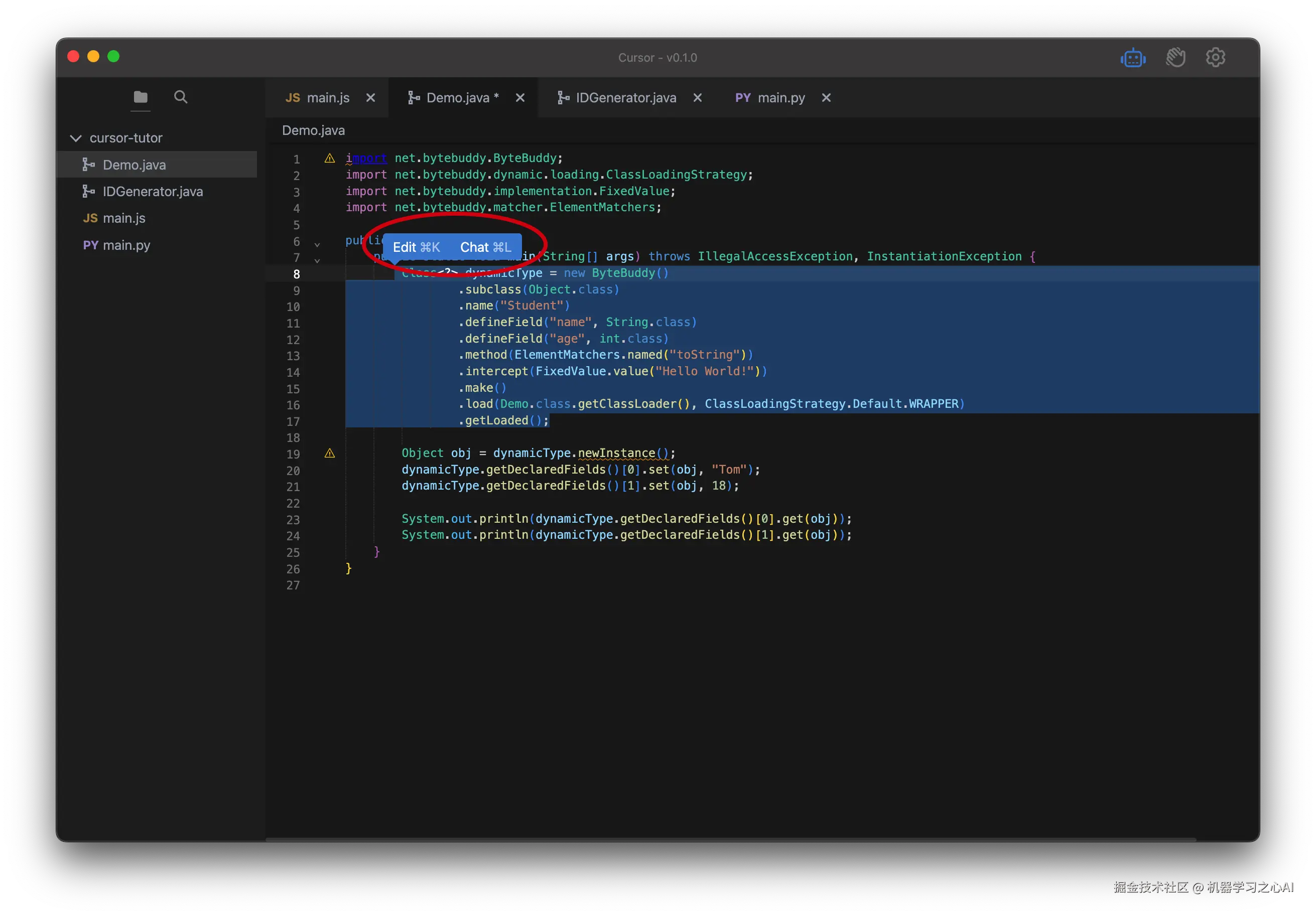Click the horizontal scrollbar at editor bottom
The image size is (1316, 916).
click(730, 839)
